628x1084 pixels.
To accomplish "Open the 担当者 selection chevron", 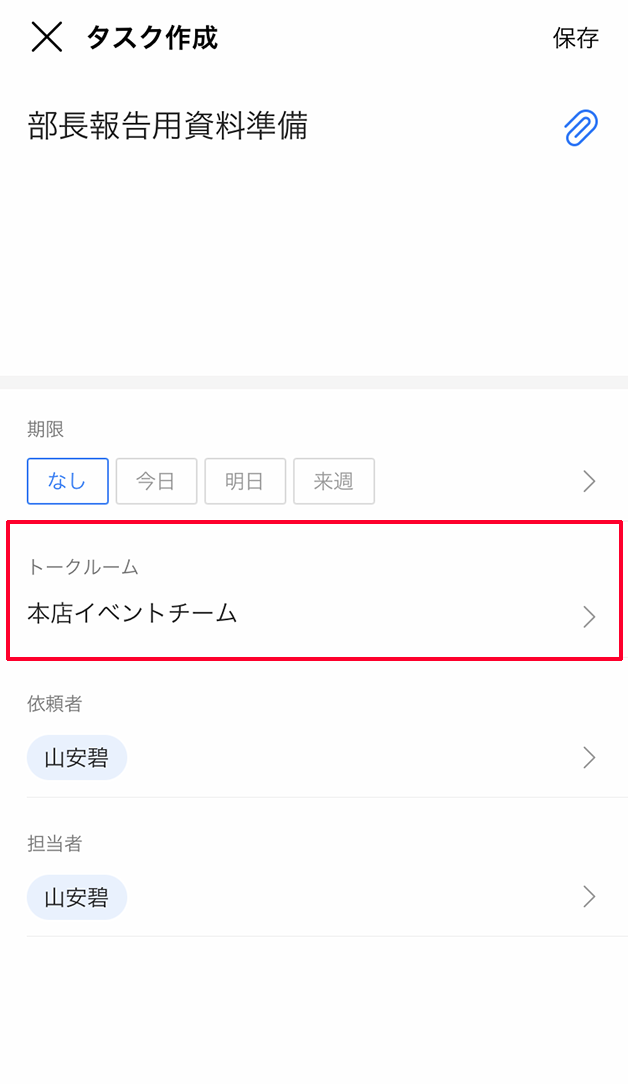I will click(589, 897).
